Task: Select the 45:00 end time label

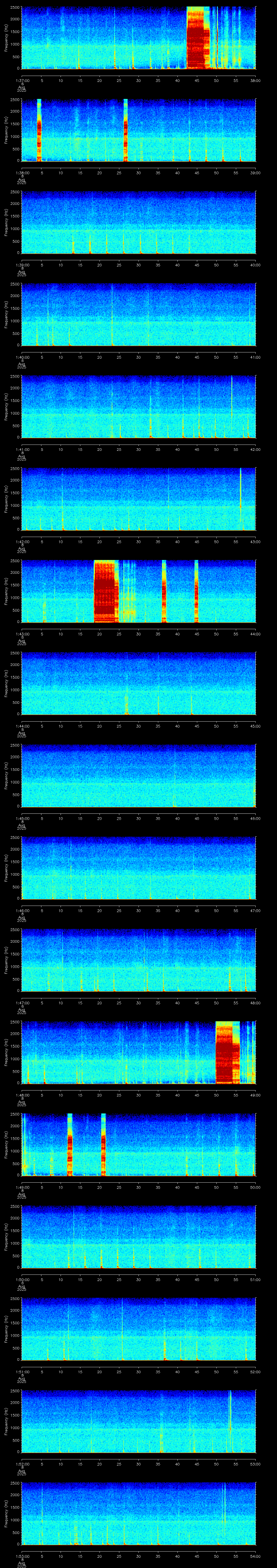Action: [x=255, y=726]
